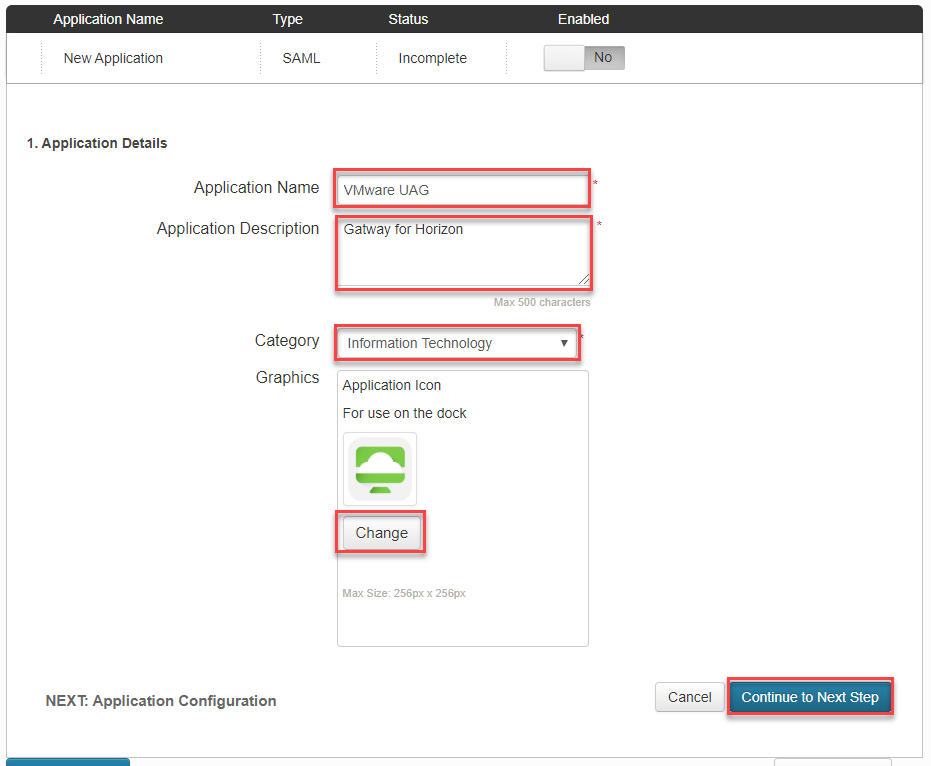Click the Application Name input field
This screenshot has height=766, width=931.
pos(462,189)
